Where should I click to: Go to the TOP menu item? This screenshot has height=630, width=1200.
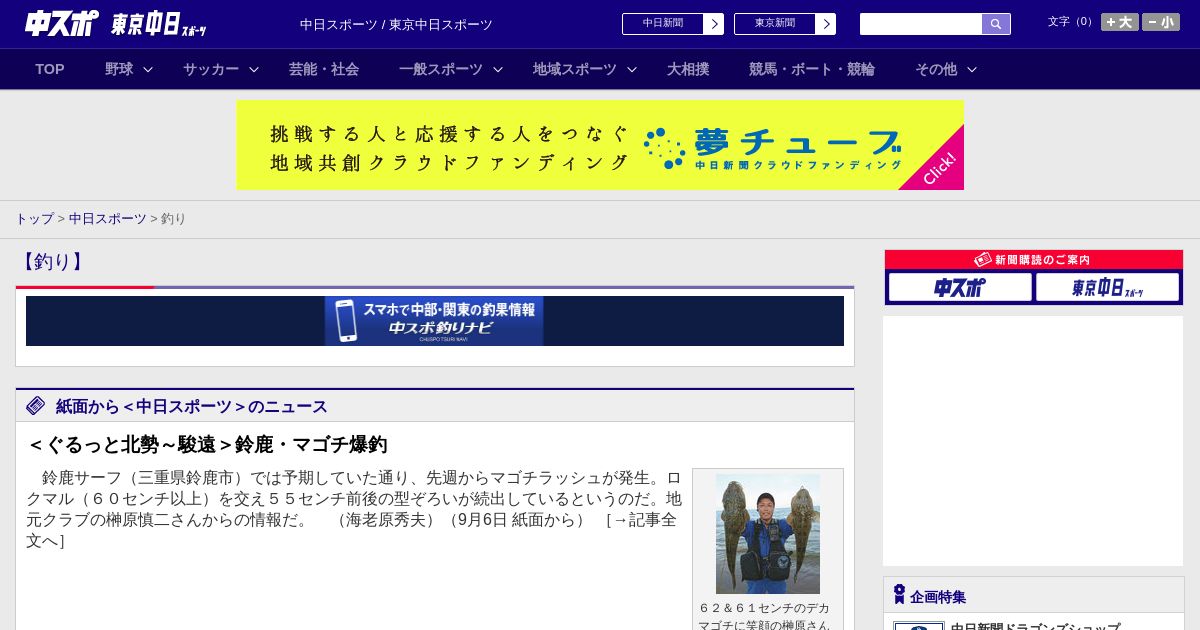(x=50, y=69)
